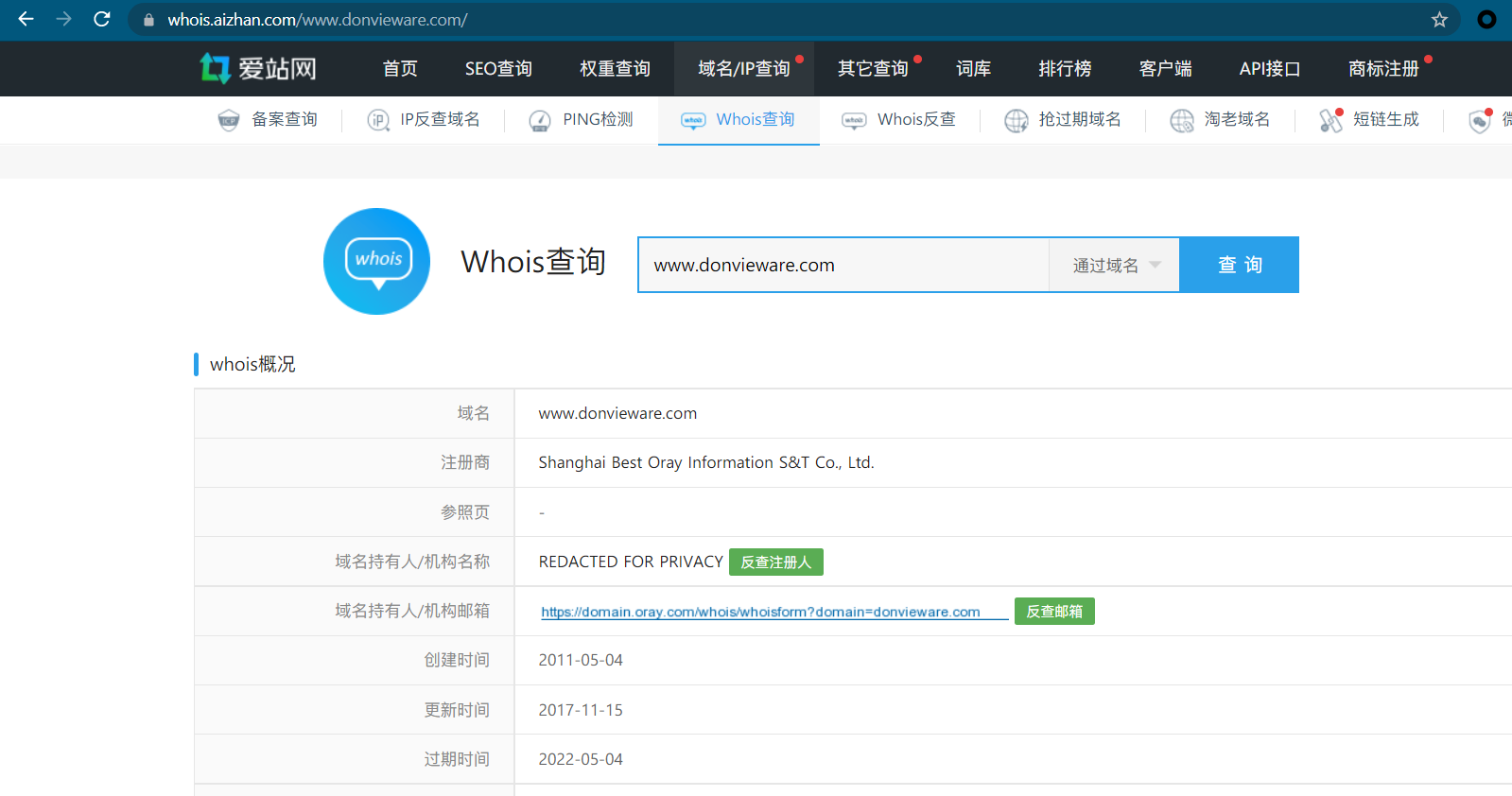Click the 淘老域名 globe icon

point(1182,120)
